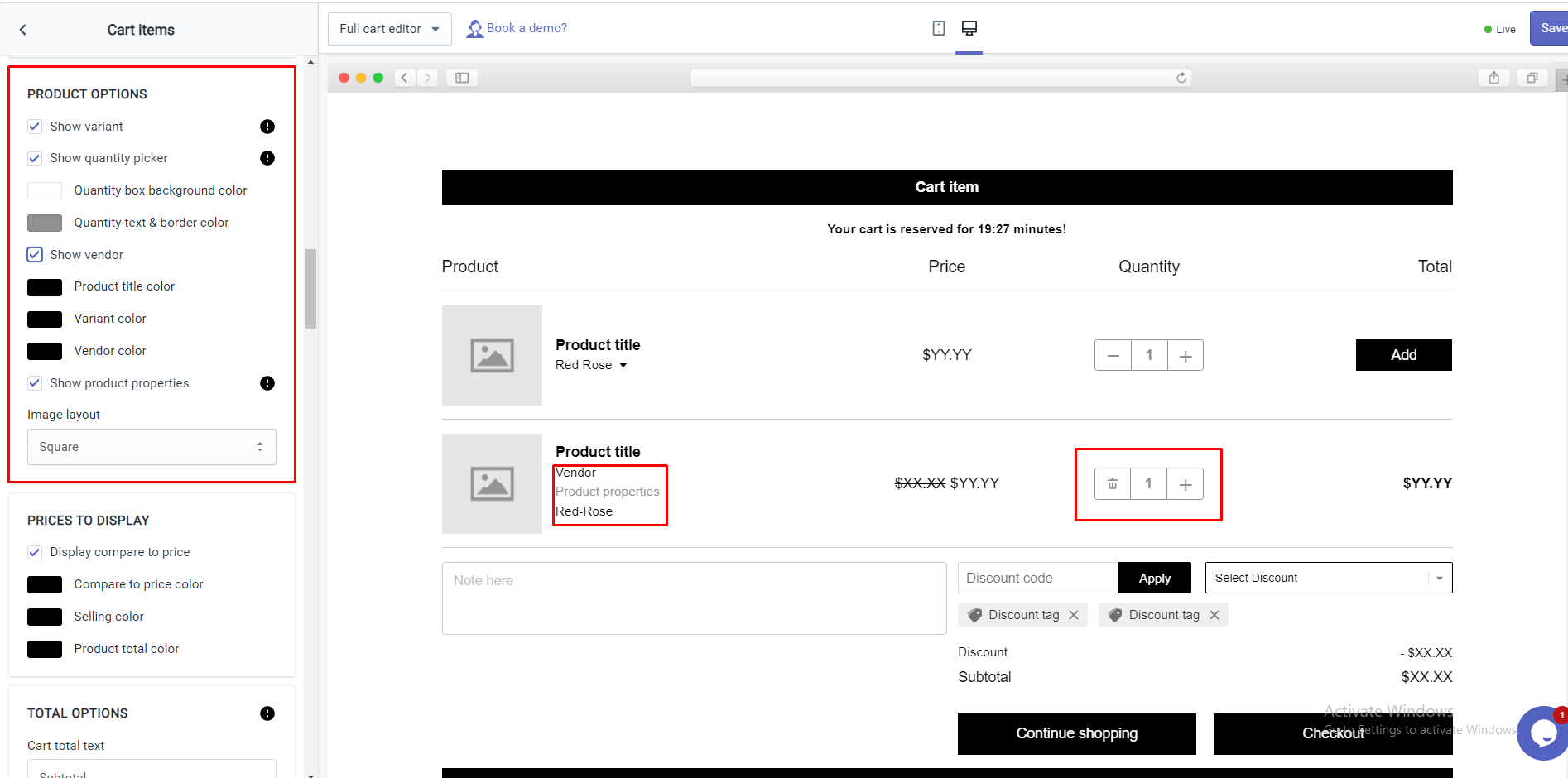Click the Note here text area
The image size is (1568, 778).
tap(695, 598)
